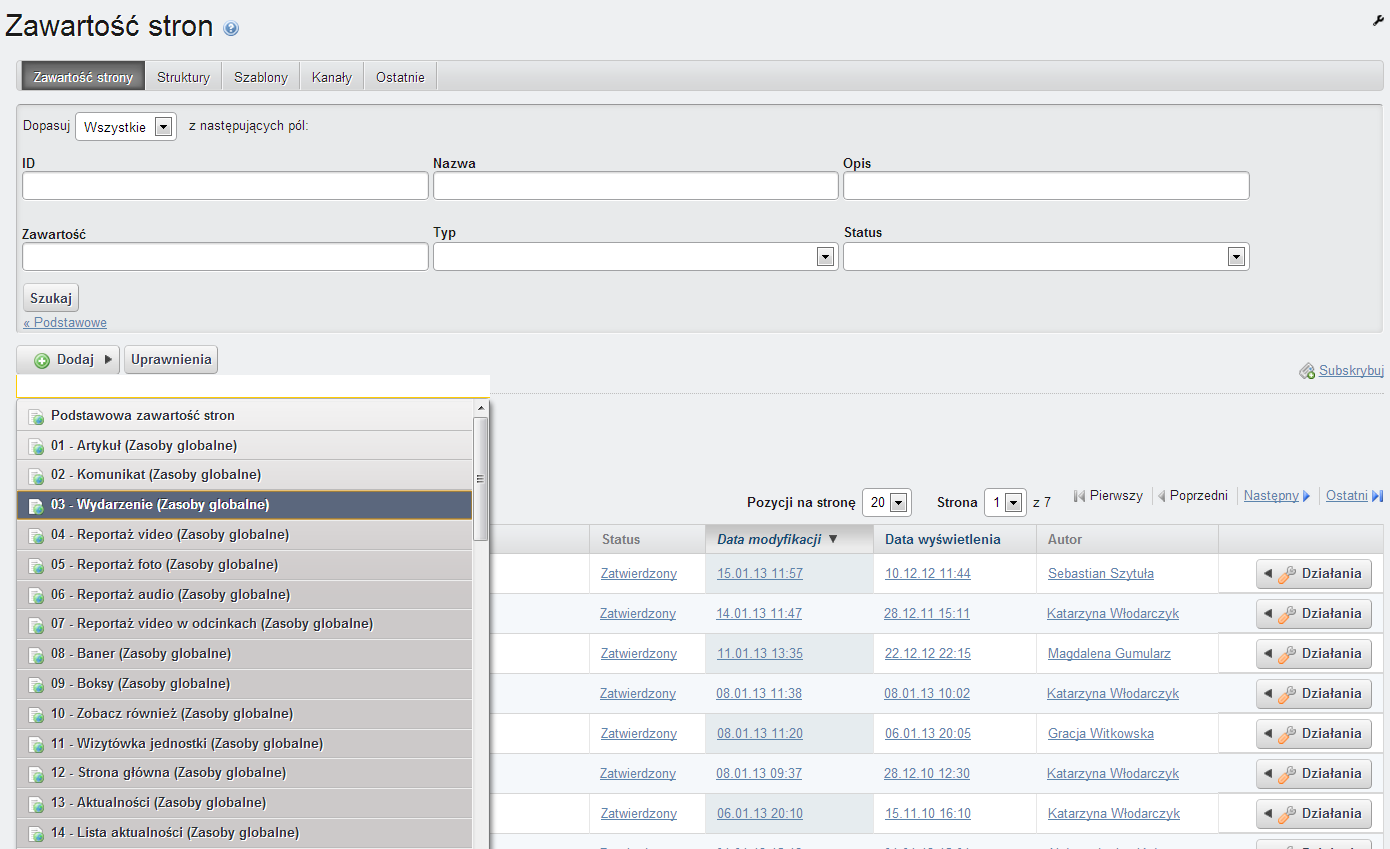
Task: Choose 14 - Lista aktualności menu entry
Action: click(x=244, y=833)
